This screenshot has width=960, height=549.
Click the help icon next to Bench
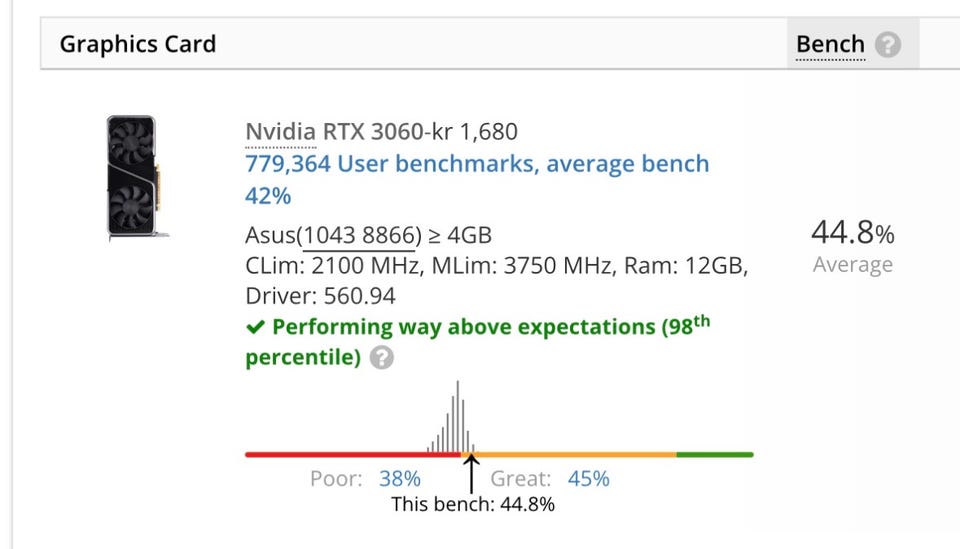coord(887,45)
